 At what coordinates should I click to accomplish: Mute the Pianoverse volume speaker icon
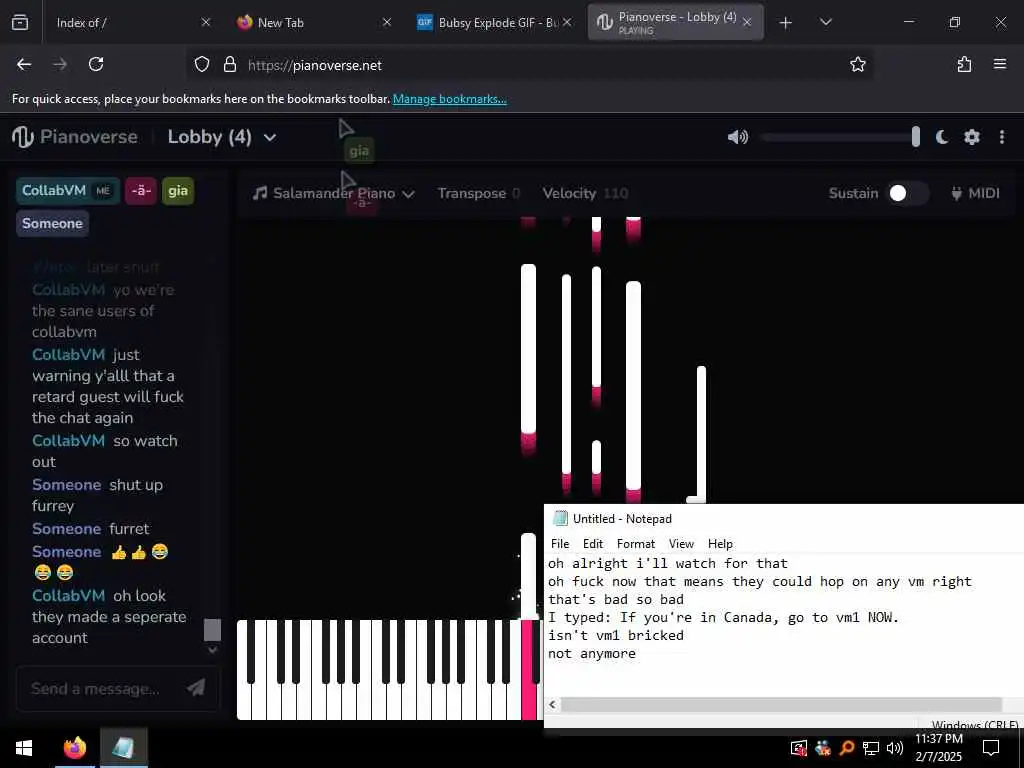pos(737,136)
